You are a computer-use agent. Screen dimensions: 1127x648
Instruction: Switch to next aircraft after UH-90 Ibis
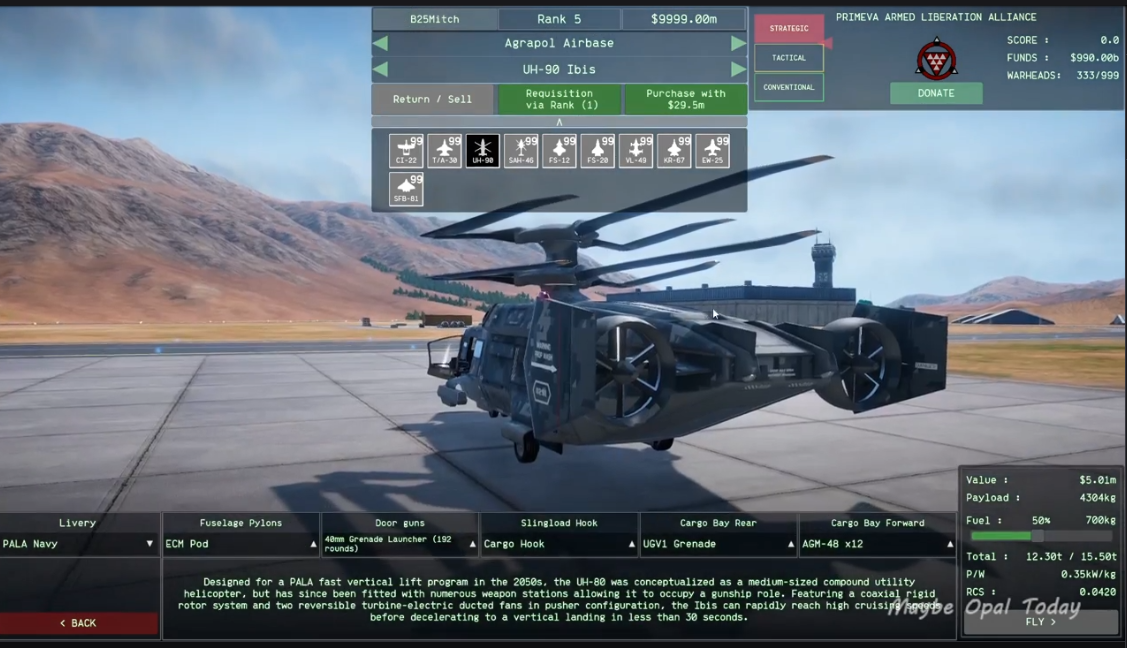pyautogui.click(x=738, y=69)
